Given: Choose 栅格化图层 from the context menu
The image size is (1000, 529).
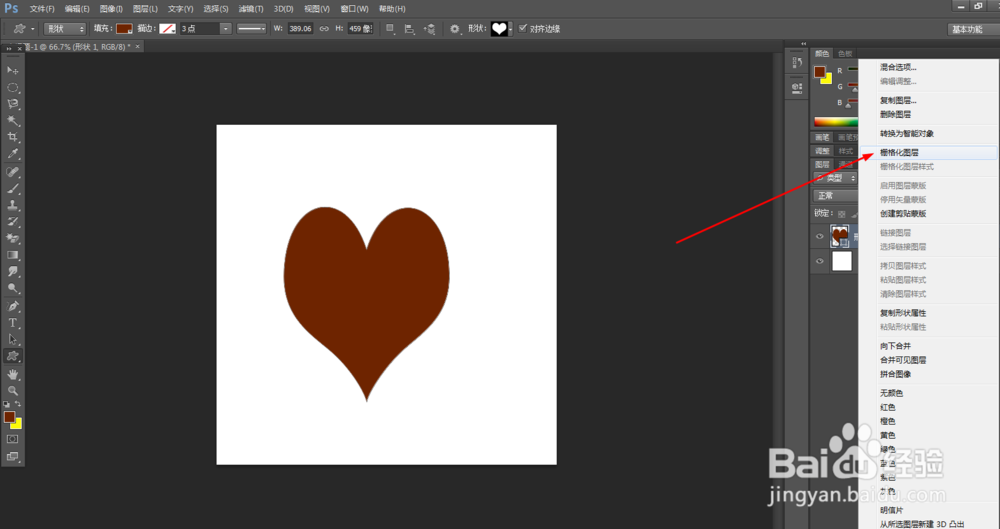Looking at the screenshot, I should [929, 153].
